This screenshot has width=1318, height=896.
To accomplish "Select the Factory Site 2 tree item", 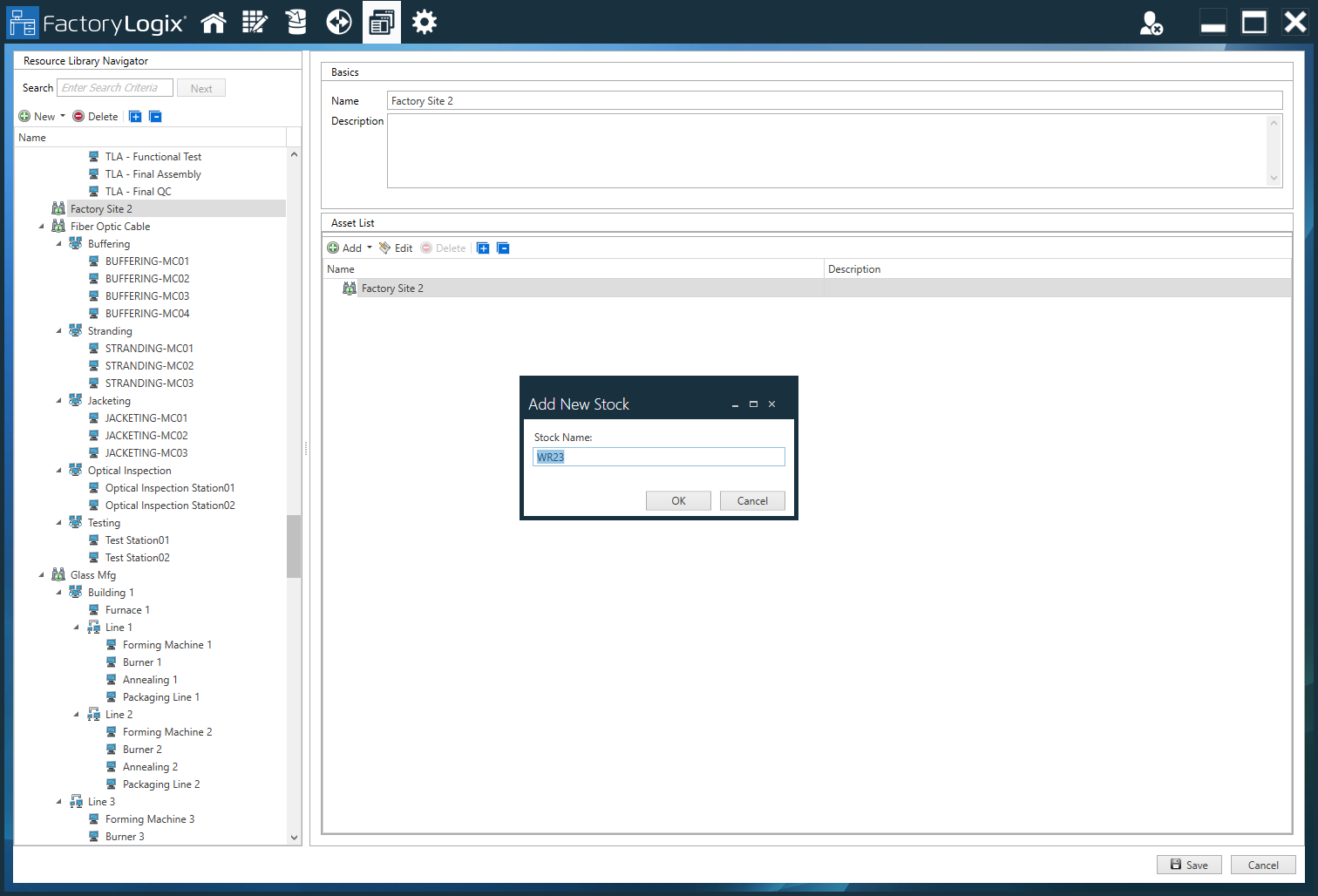I will (101, 207).
